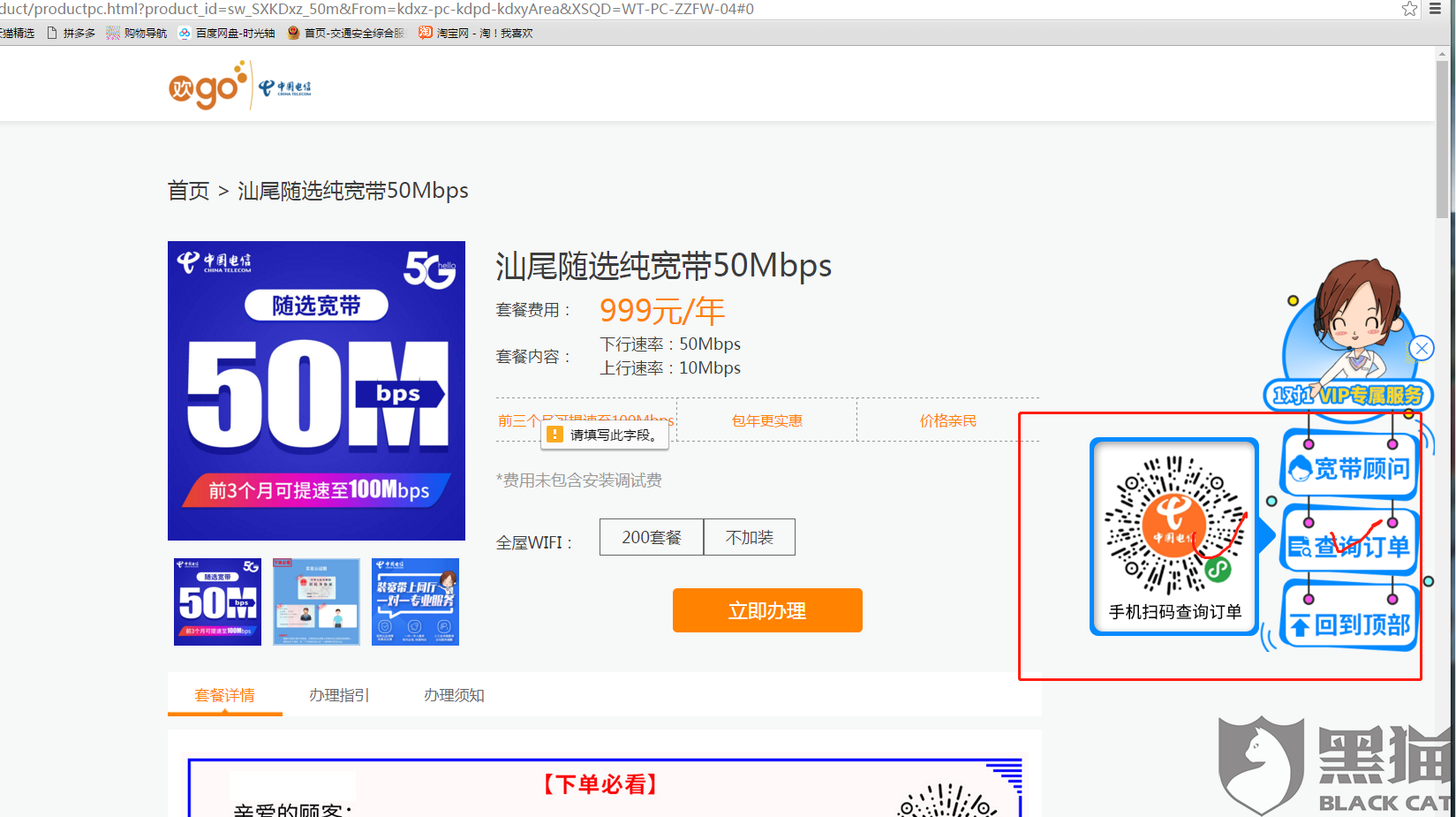Select the 包年更实惠 plan feature option
The width and height of the screenshot is (1456, 817).
(x=766, y=420)
